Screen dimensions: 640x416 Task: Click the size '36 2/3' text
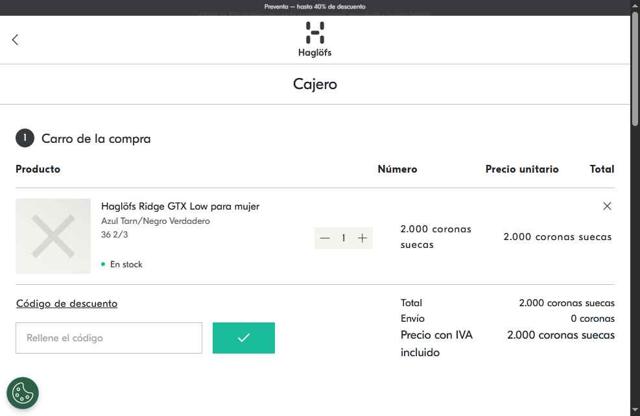pos(114,234)
